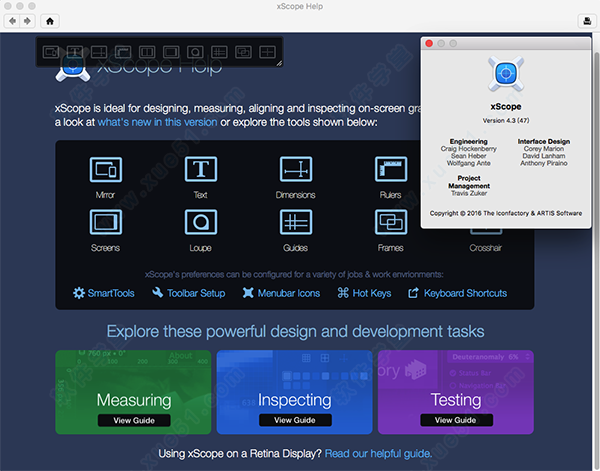Open the Keyboard Shortcuts link

[x=458, y=293]
